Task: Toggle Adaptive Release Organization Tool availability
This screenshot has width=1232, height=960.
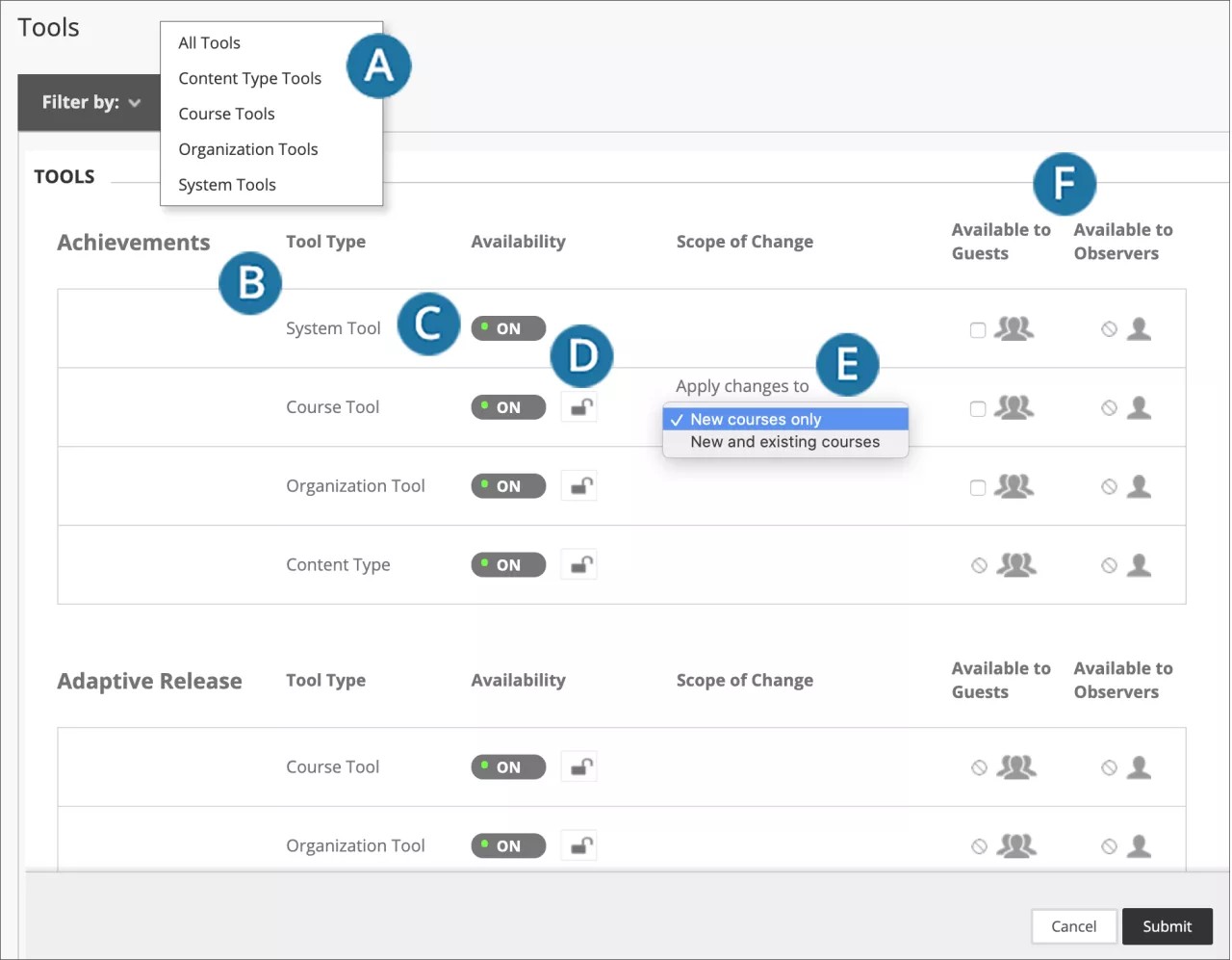Action: (x=507, y=844)
